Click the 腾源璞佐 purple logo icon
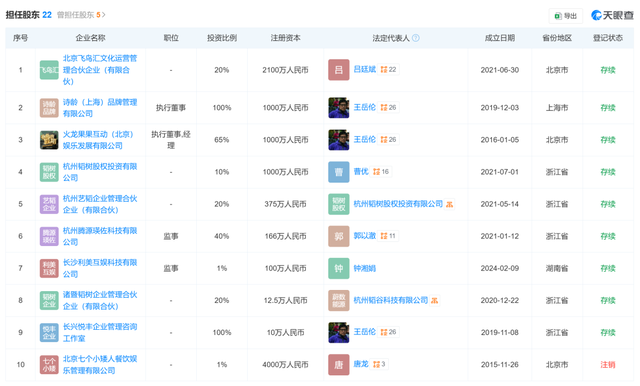640x386 pixels. click(49, 236)
